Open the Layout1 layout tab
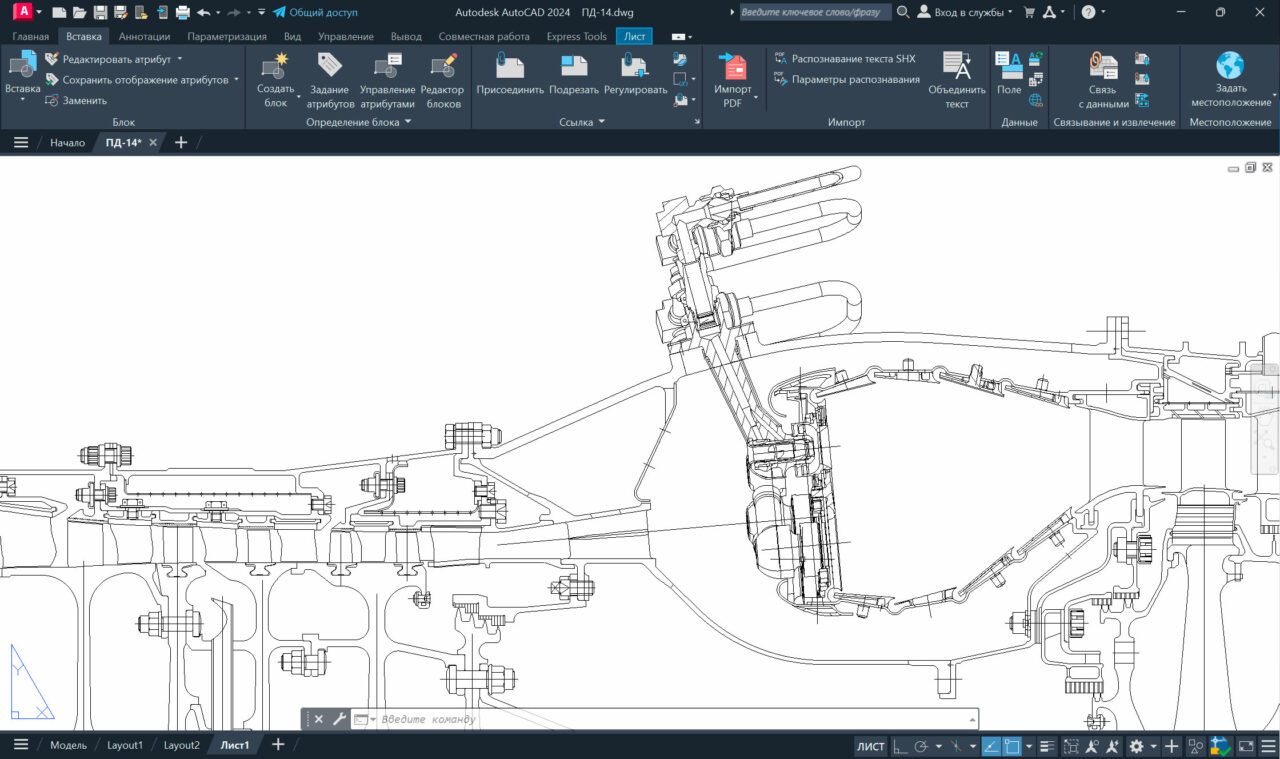Screen dimensions: 1280x759 125,745
